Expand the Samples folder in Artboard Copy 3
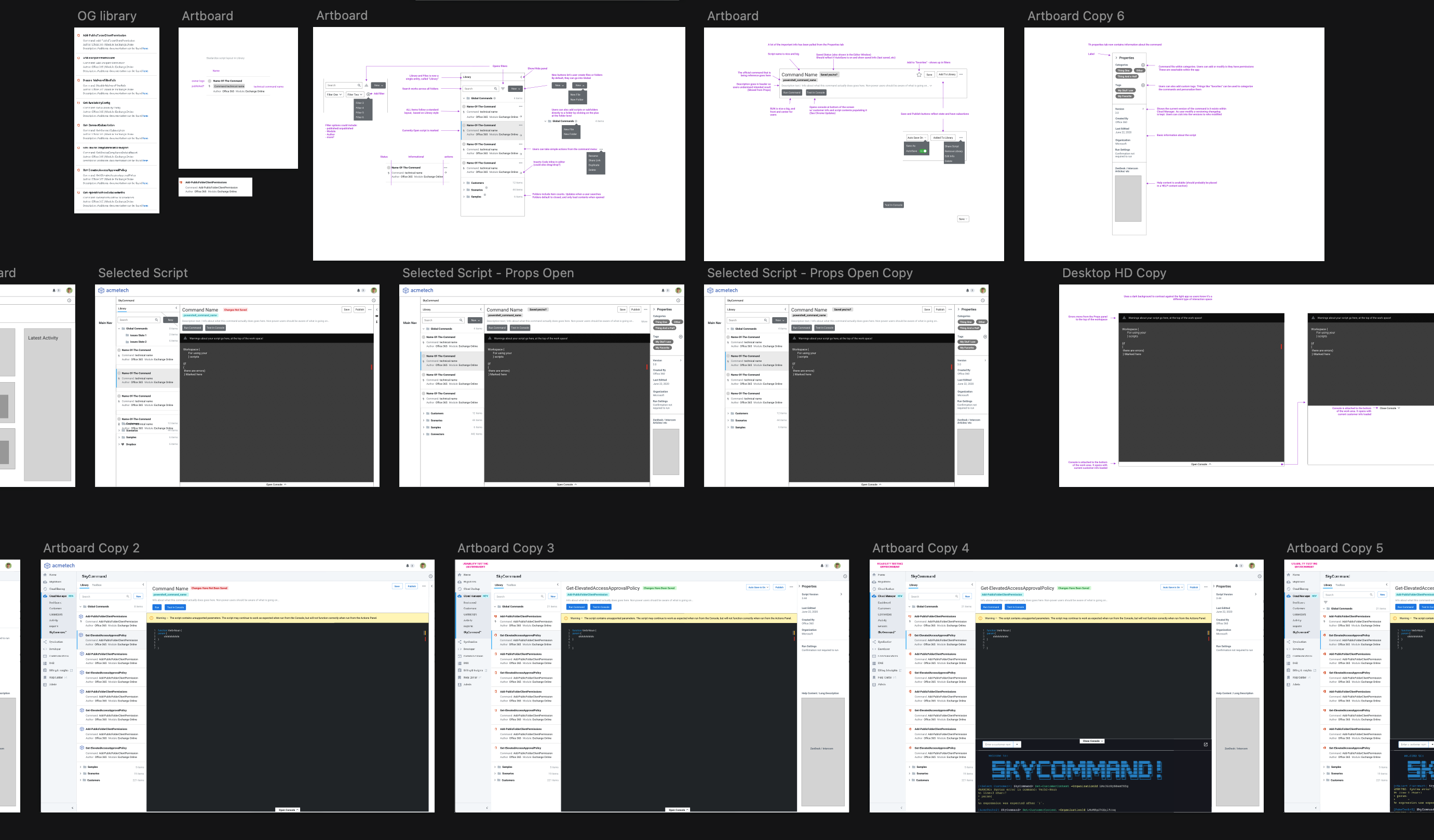 [x=495, y=767]
